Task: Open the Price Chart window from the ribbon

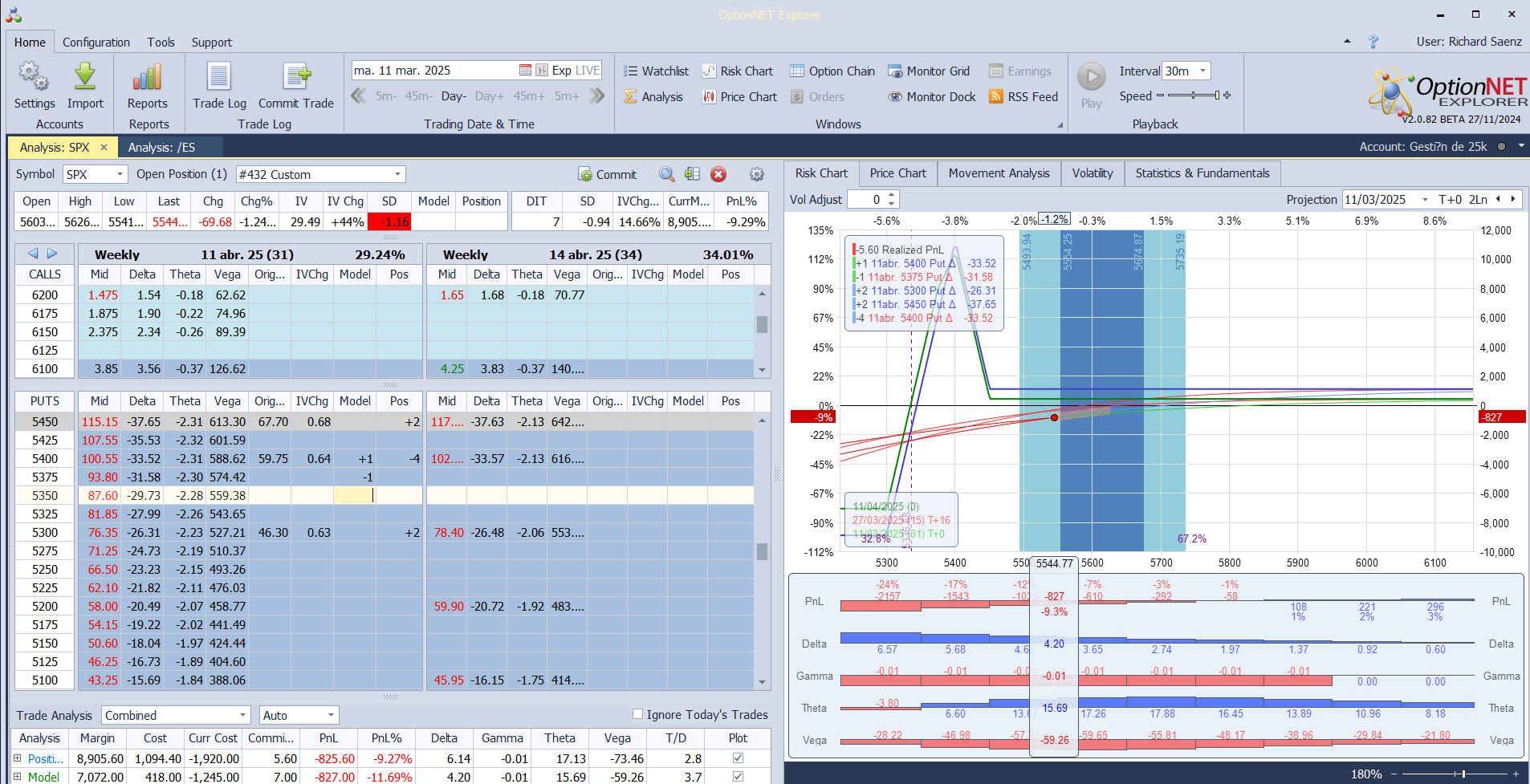Action: point(739,97)
